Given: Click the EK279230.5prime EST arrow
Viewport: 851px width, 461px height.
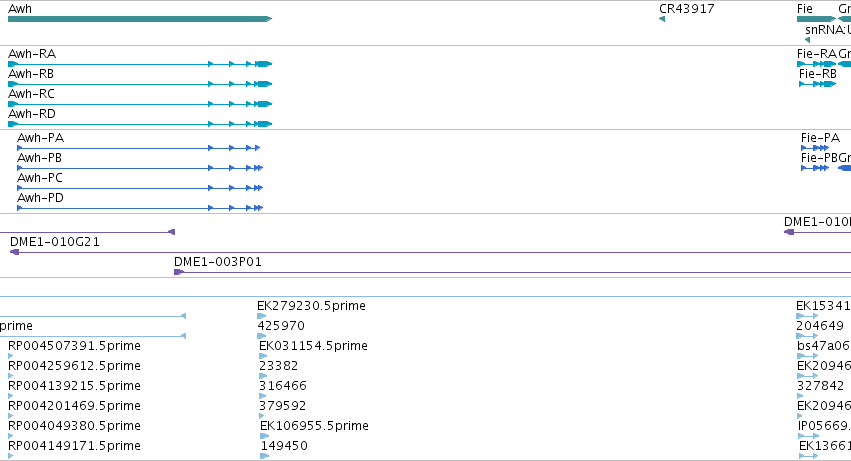Looking at the screenshot, I should (x=262, y=316).
